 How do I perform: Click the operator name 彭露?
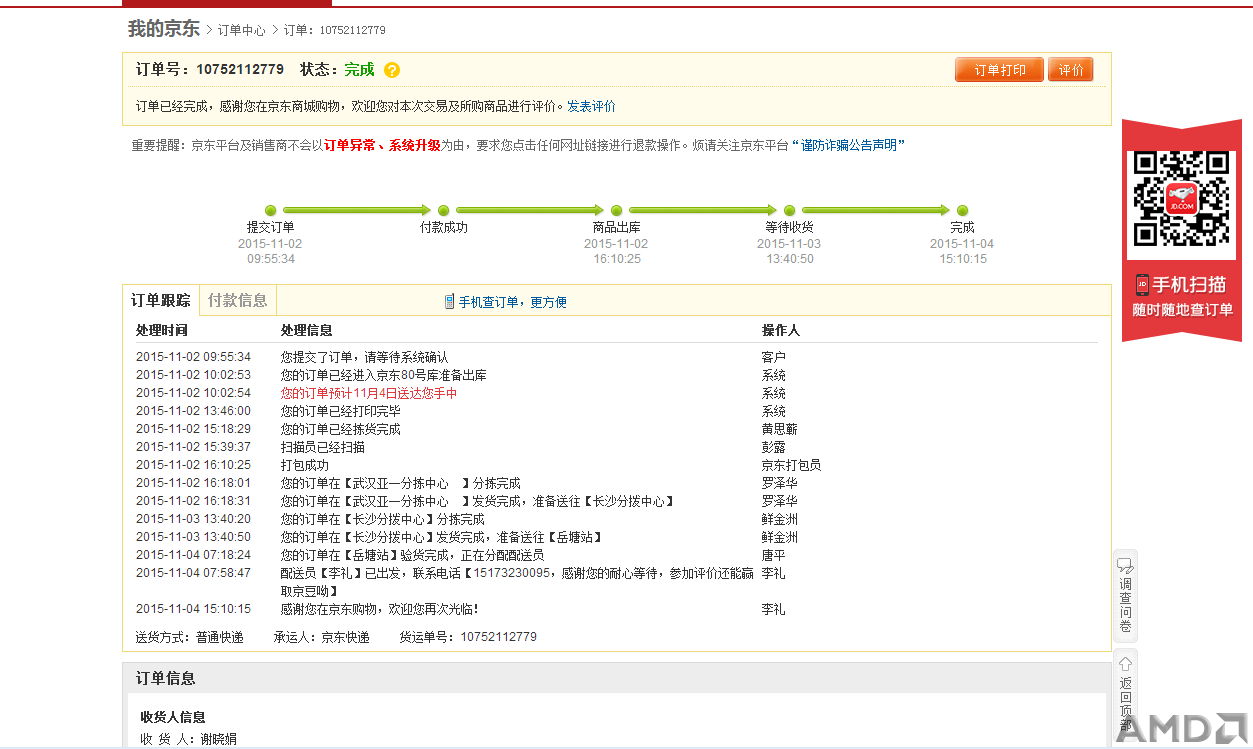[773, 447]
